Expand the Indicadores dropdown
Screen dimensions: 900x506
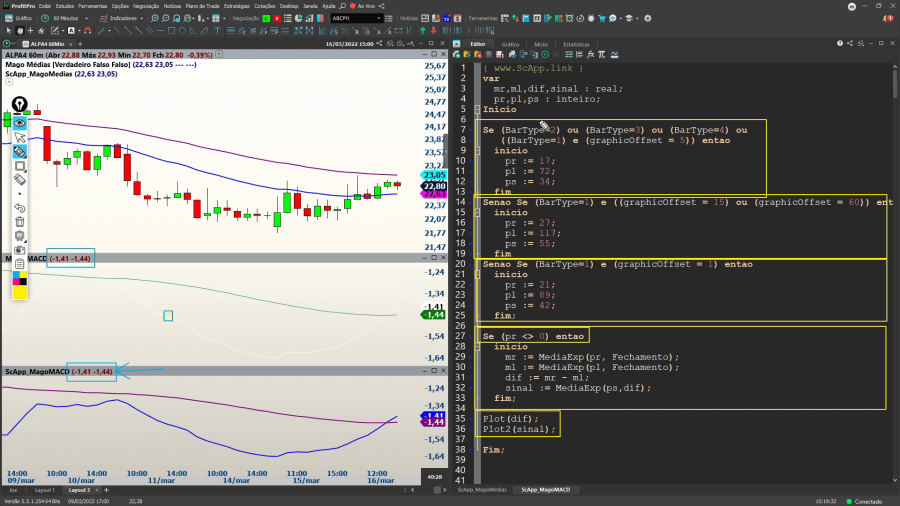pyautogui.click(x=125, y=18)
